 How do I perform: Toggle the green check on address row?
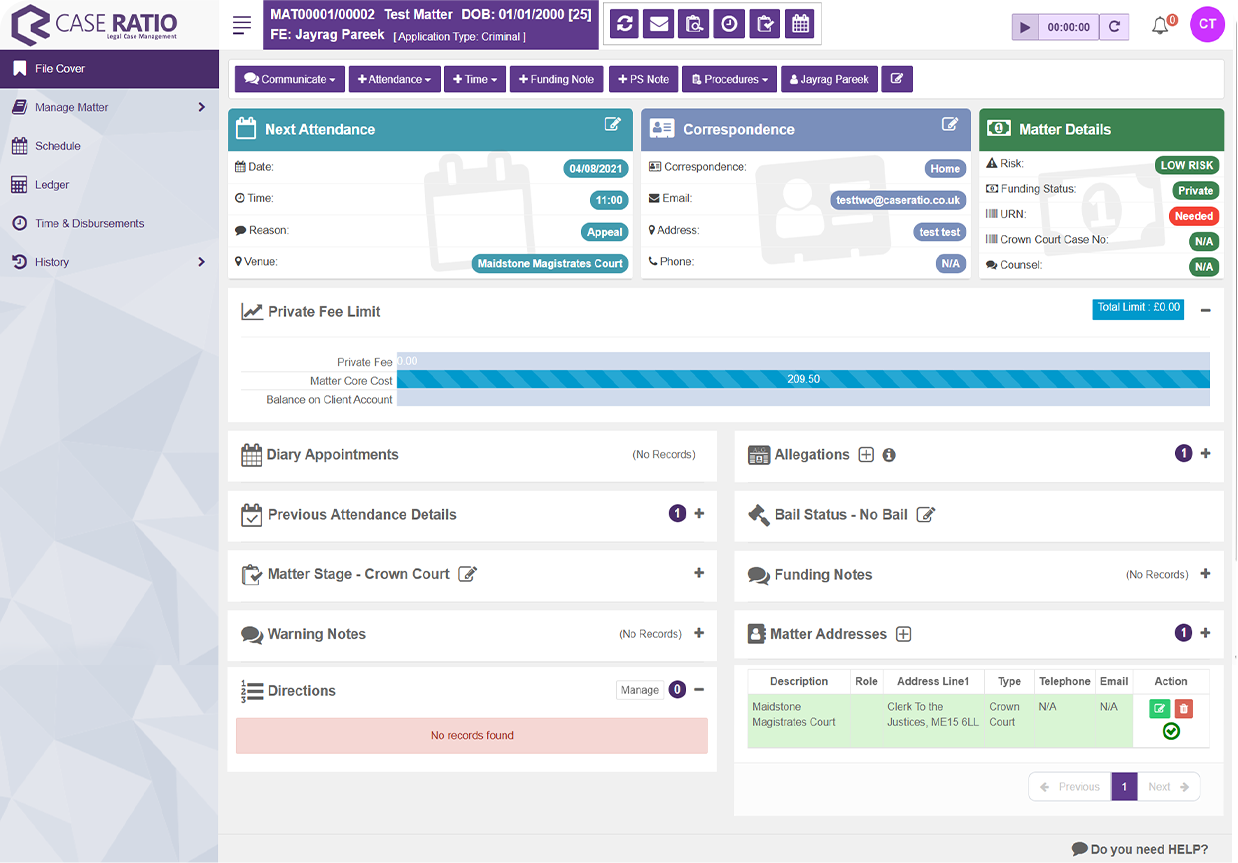coord(1171,731)
